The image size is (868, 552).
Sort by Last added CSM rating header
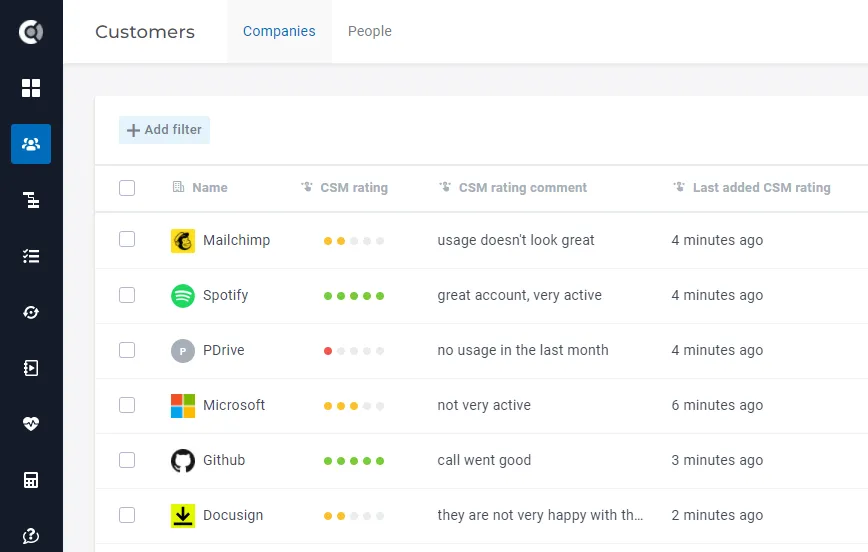[762, 188]
